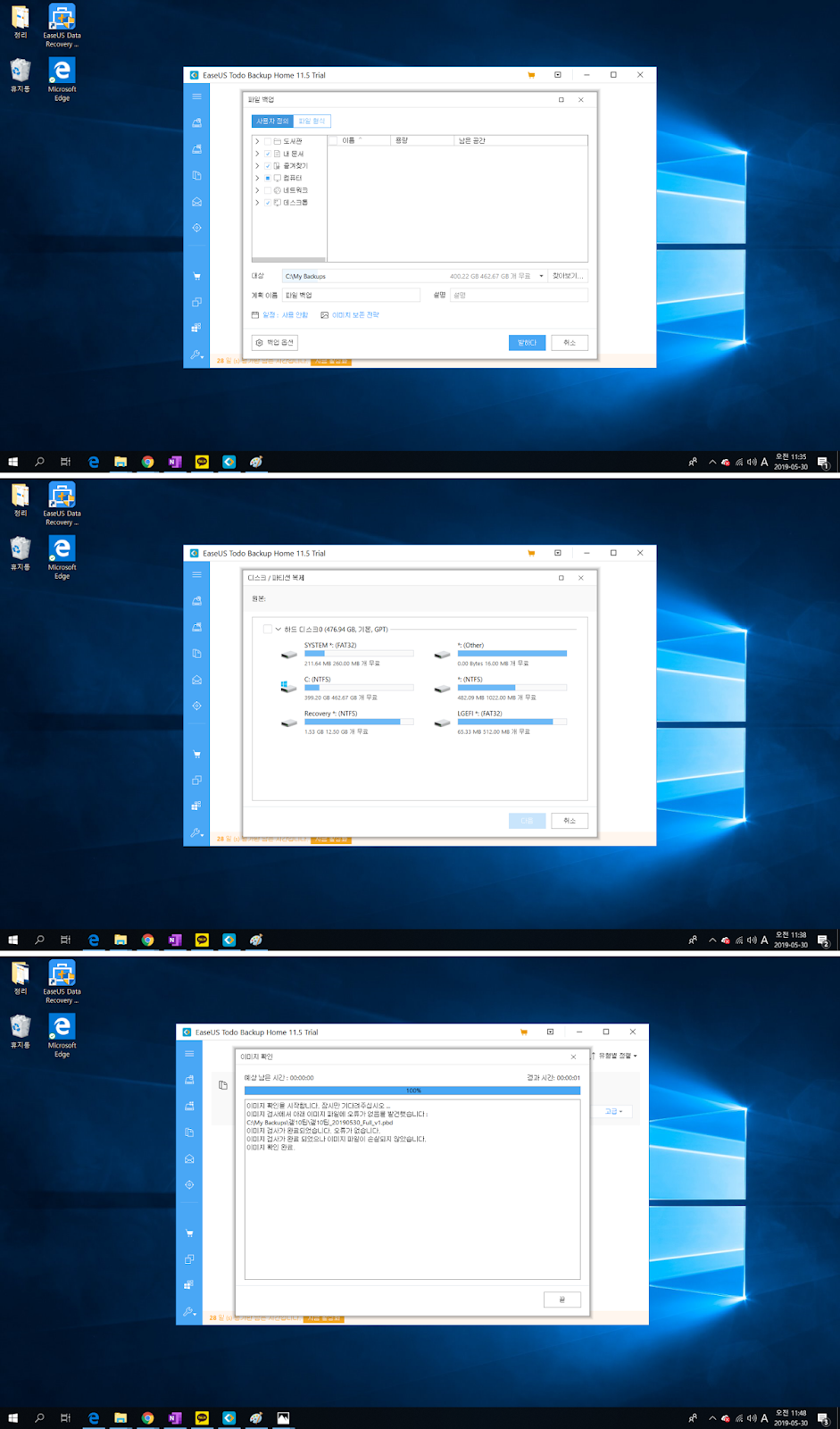Select disk backup sidebar icon beside 파일 백업 dialog
Screen dimensions: 840x1429
click(x=196, y=122)
